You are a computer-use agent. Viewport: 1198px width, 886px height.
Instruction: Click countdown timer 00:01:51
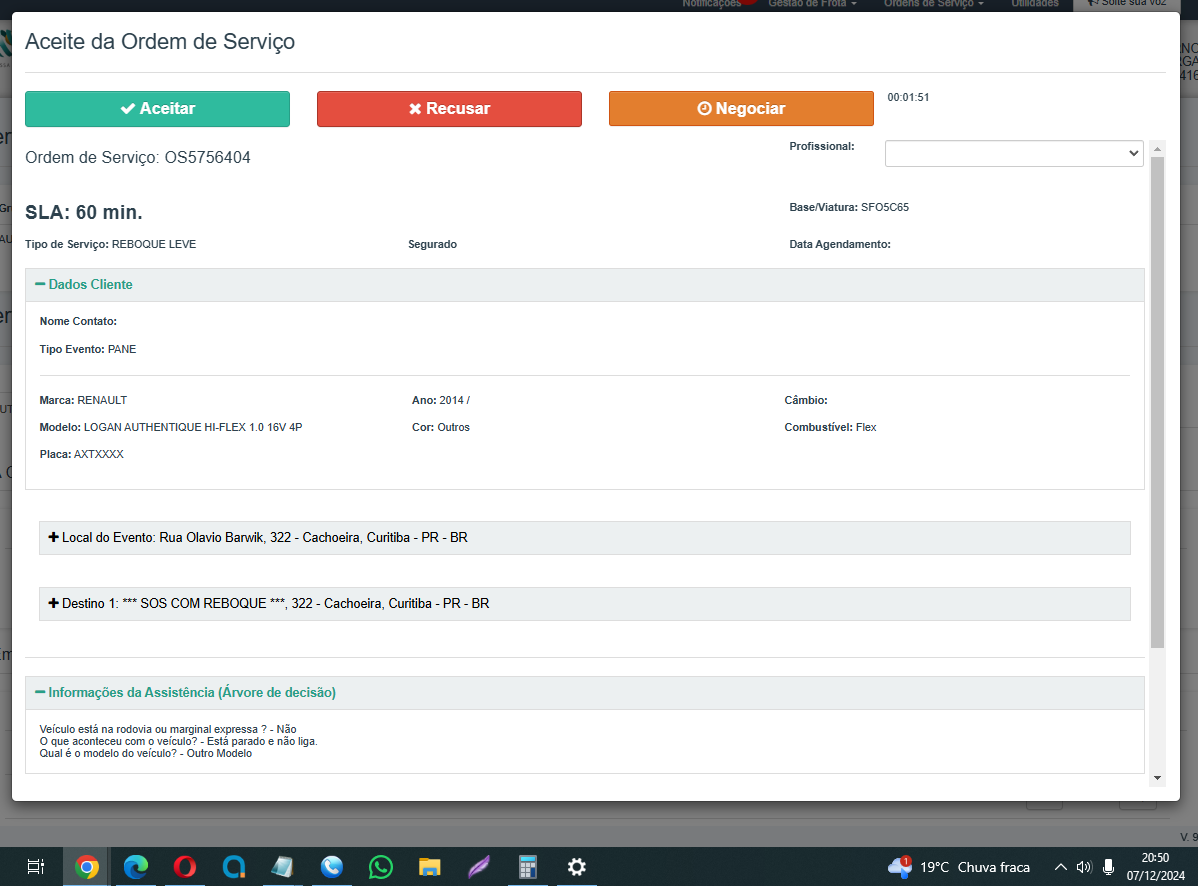click(908, 97)
